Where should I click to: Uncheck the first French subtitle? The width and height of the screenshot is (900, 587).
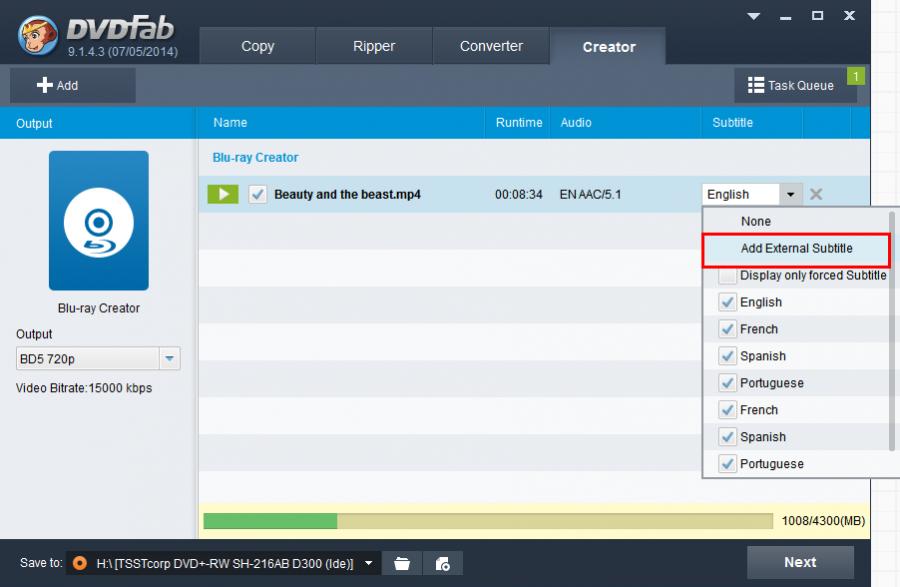727,329
